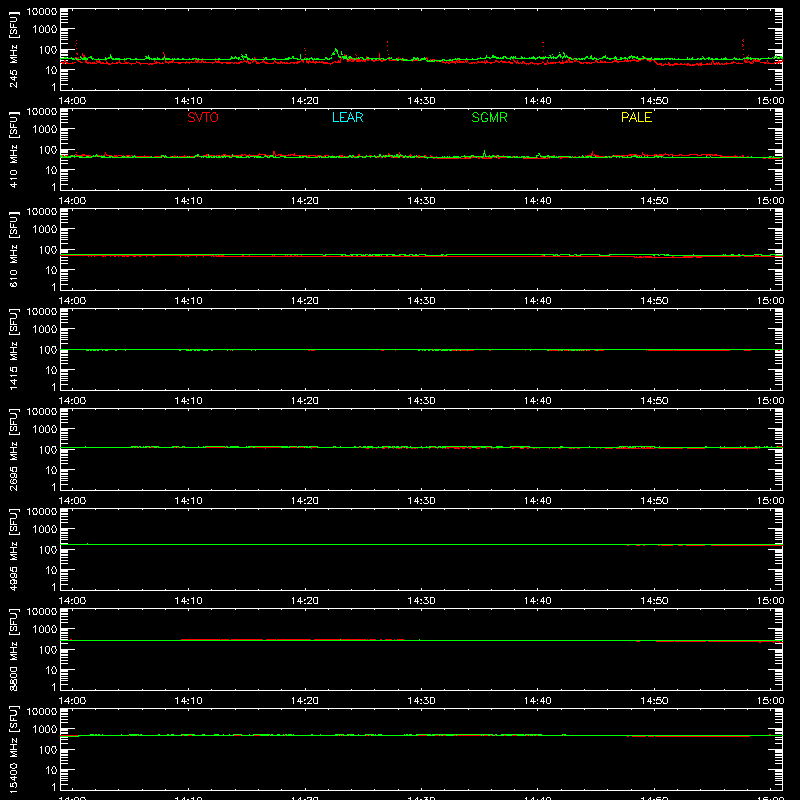The height and width of the screenshot is (800, 800).
Task: Click the red SVTO legend label
Action: coord(203,117)
